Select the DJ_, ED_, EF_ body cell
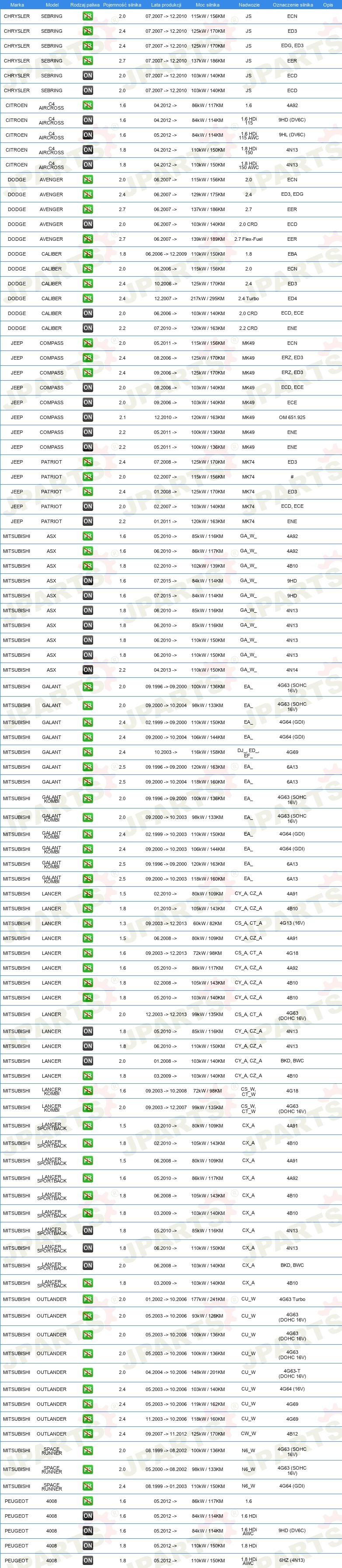Screen dimensions: 342x1568 tap(248, 753)
